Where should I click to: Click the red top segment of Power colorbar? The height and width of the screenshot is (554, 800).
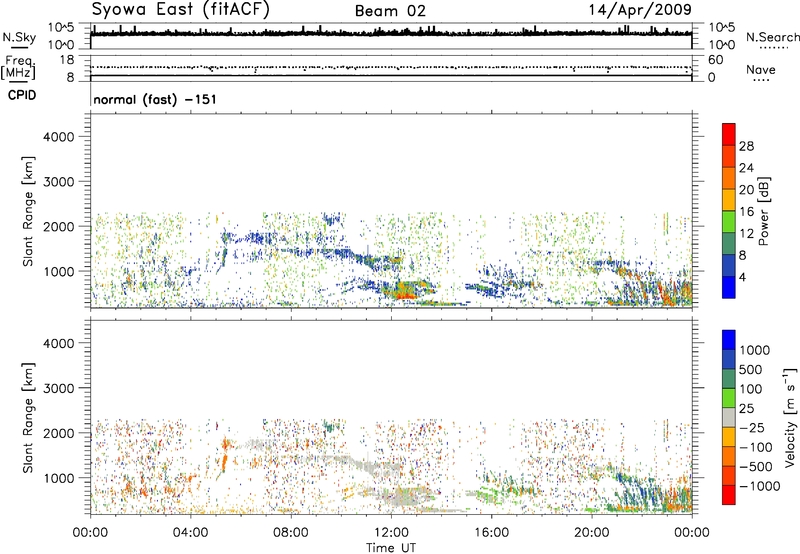click(x=729, y=134)
